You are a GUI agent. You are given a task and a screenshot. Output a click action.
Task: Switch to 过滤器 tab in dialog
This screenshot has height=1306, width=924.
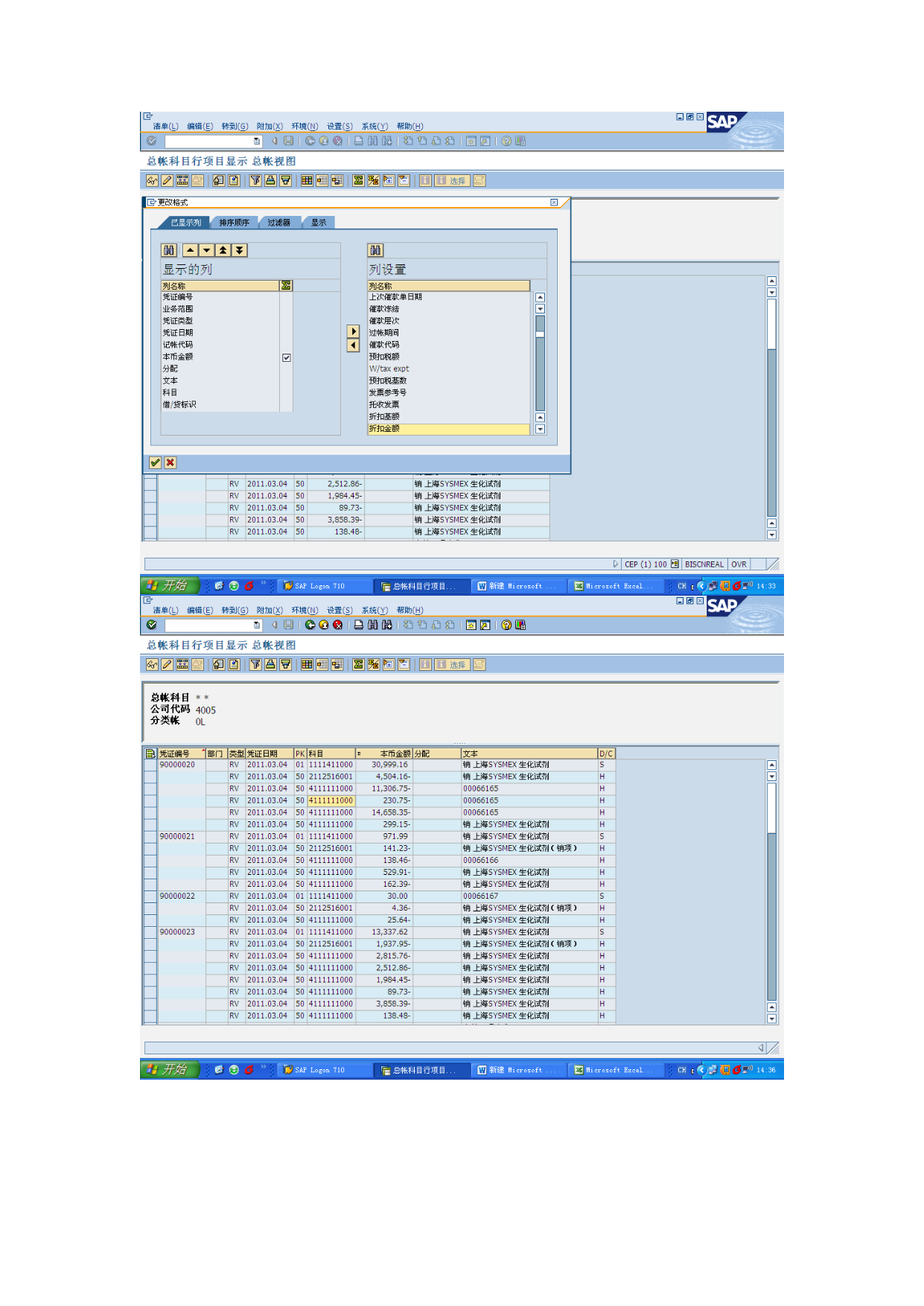[x=278, y=223]
